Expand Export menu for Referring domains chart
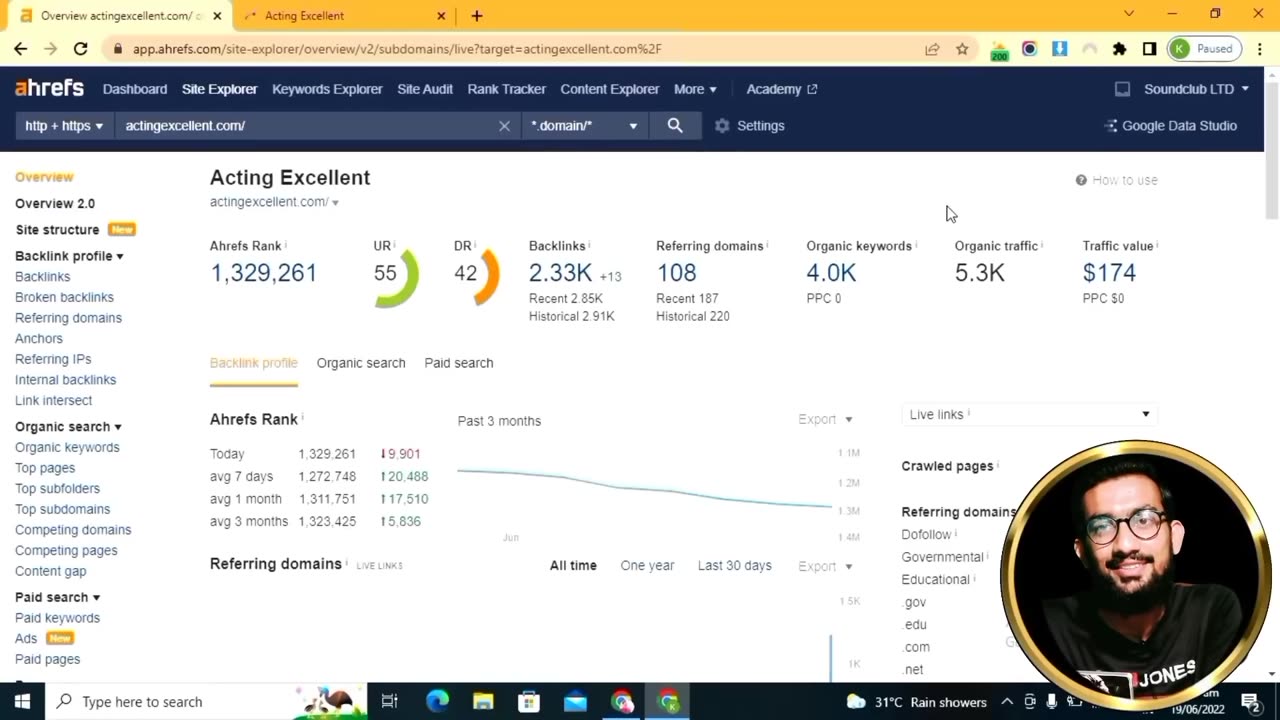Image resolution: width=1280 pixels, height=720 pixels. point(825,566)
